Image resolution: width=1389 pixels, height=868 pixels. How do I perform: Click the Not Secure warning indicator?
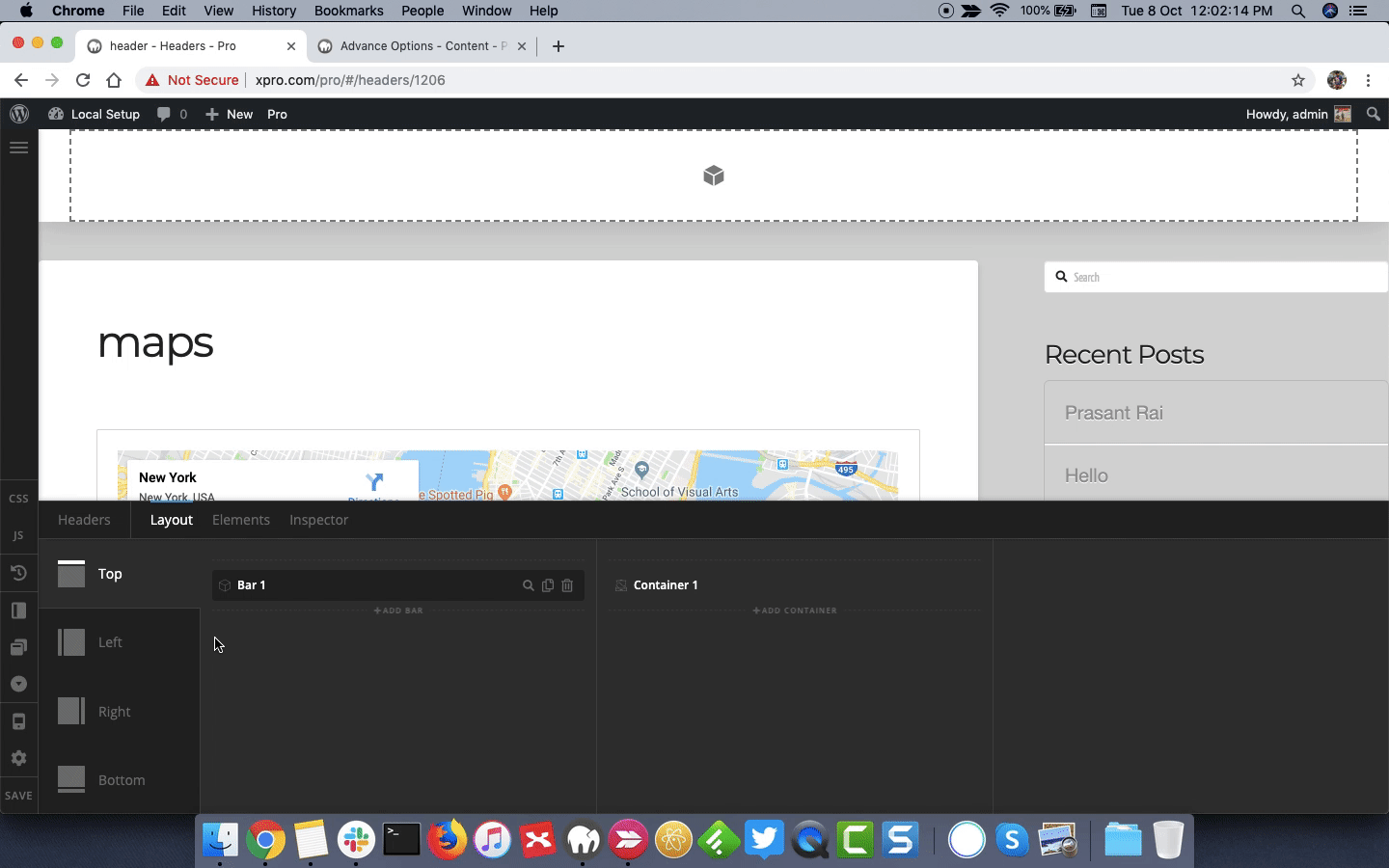coord(192,80)
